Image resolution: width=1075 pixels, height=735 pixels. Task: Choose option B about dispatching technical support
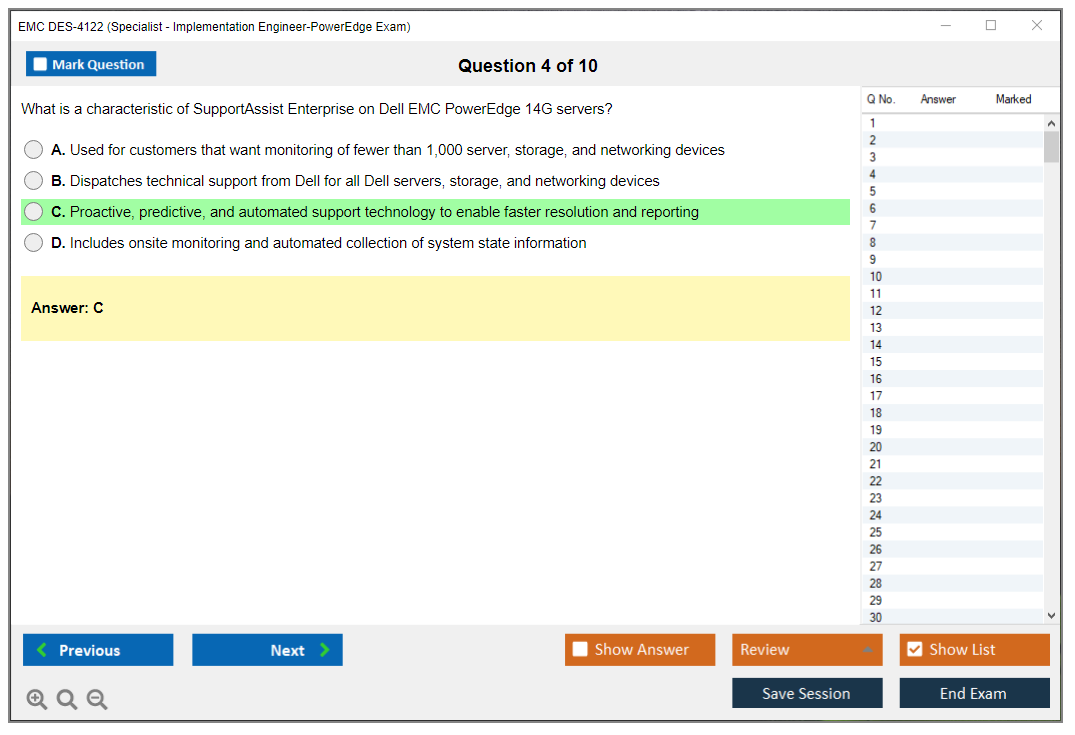(34, 181)
